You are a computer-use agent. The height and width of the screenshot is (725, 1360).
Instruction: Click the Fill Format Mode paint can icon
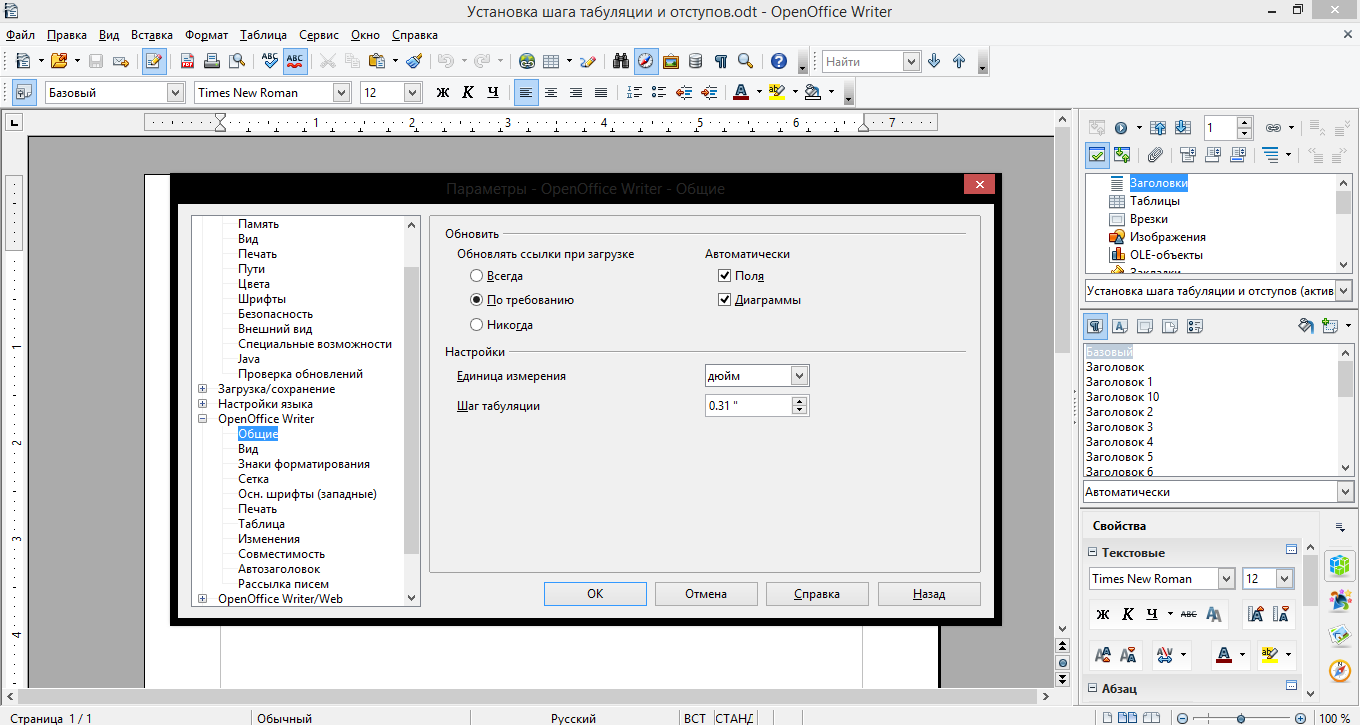click(1304, 326)
